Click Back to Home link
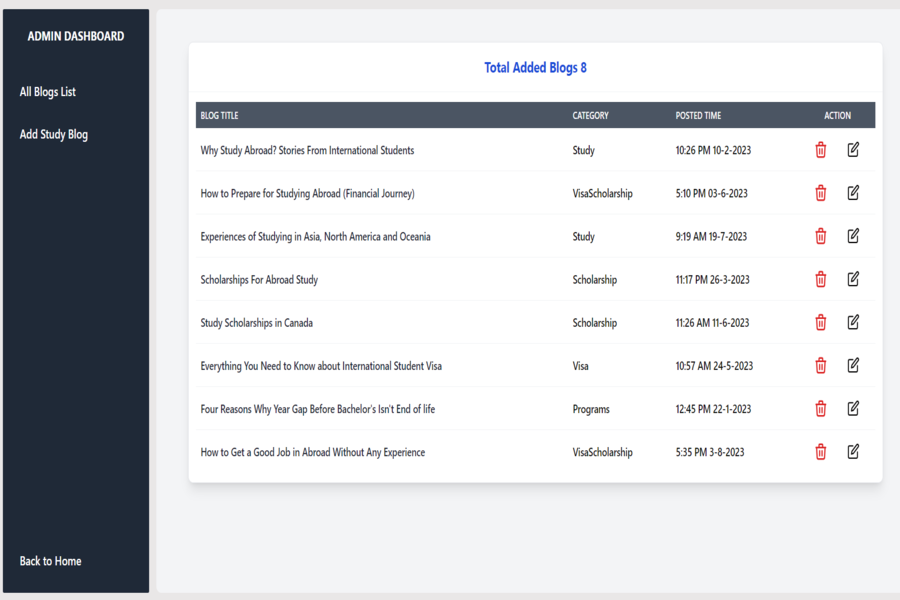Screen dimensions: 900x600 pos(51,561)
